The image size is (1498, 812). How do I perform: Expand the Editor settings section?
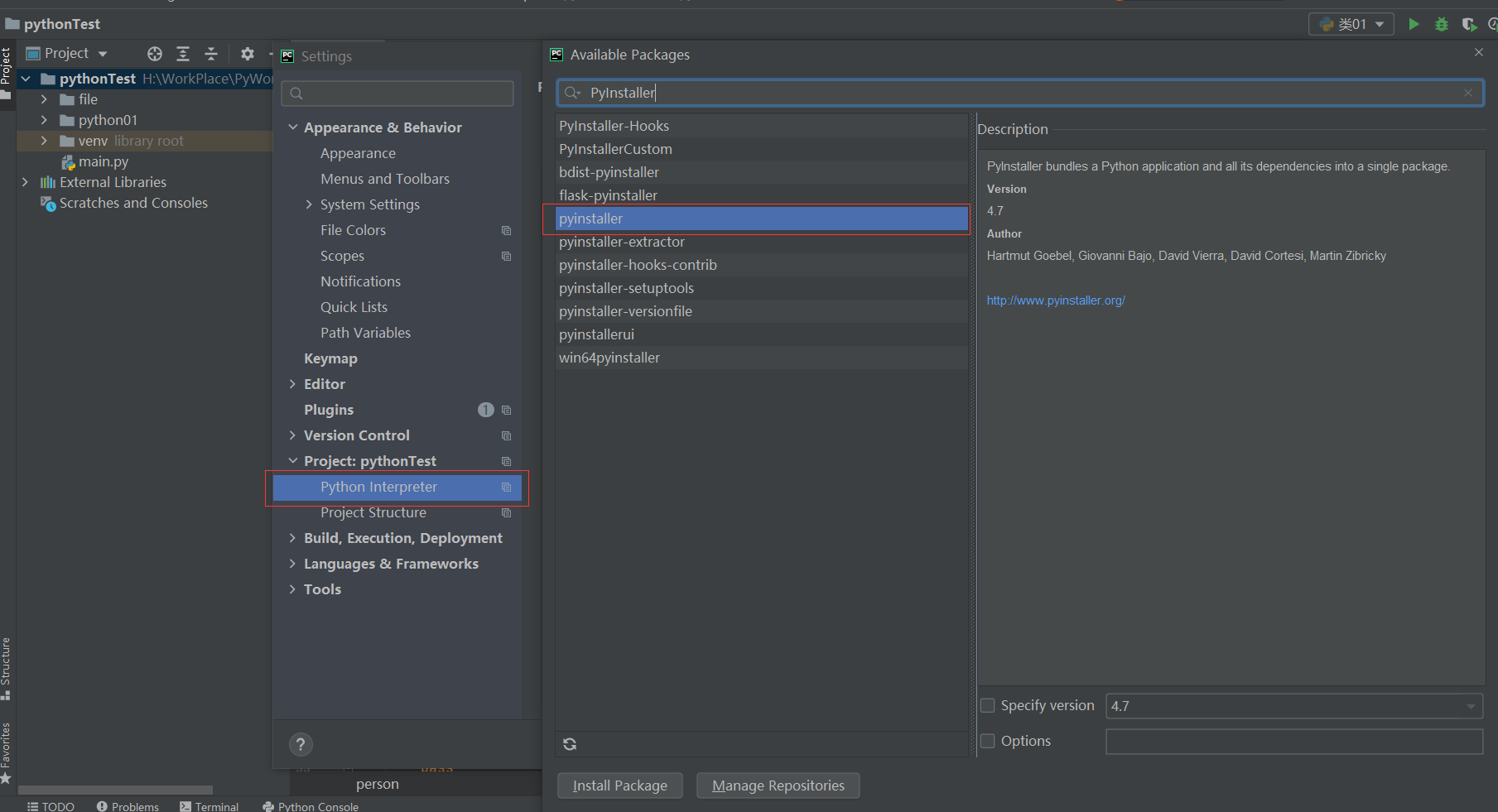coord(292,384)
